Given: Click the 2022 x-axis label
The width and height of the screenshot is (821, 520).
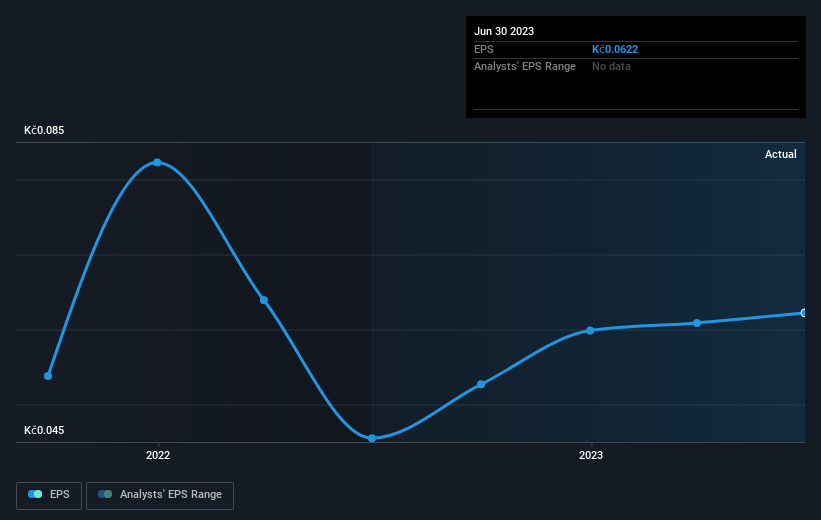Looking at the screenshot, I should 158,455.
